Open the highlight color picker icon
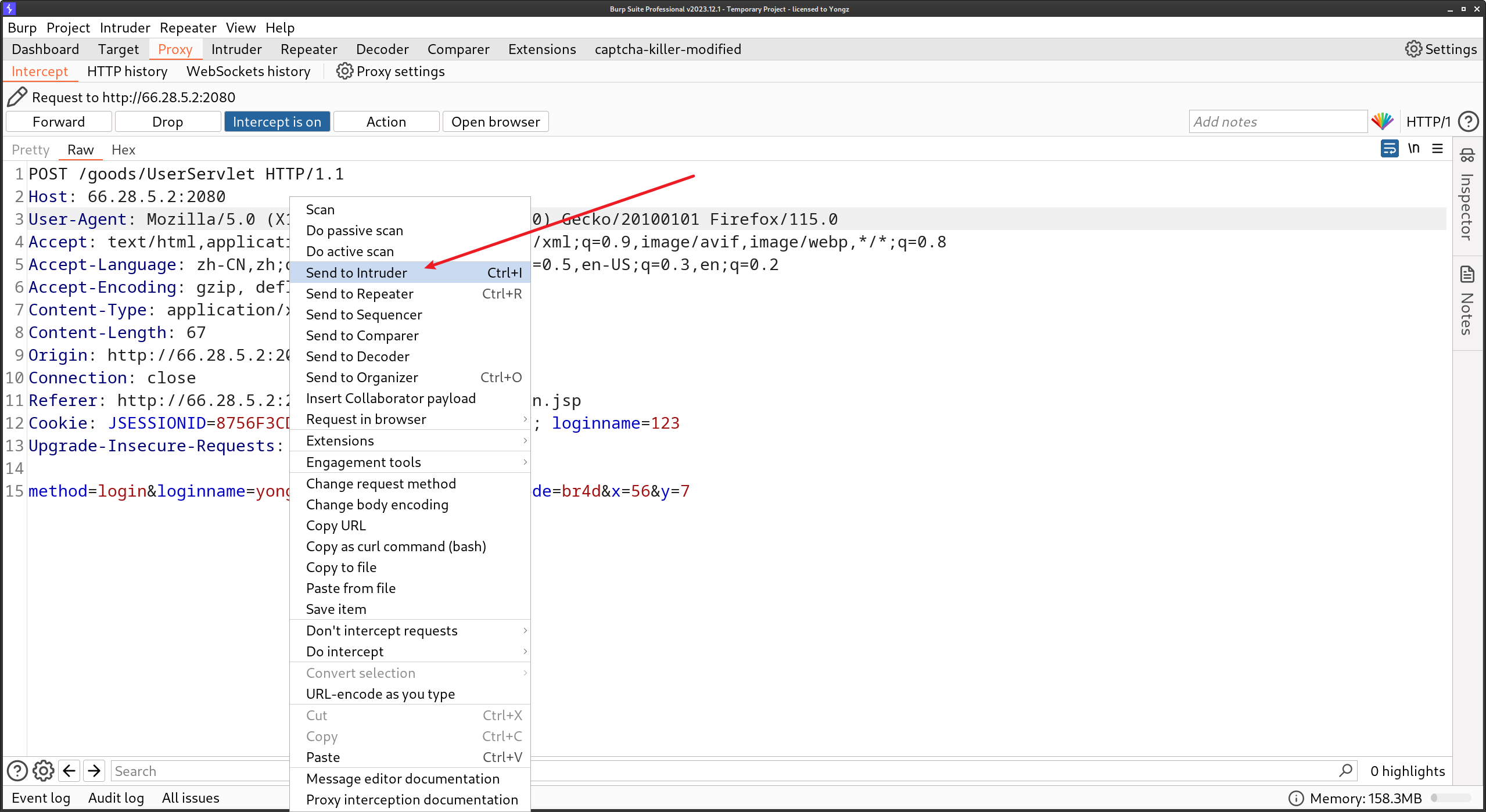 [x=1383, y=121]
